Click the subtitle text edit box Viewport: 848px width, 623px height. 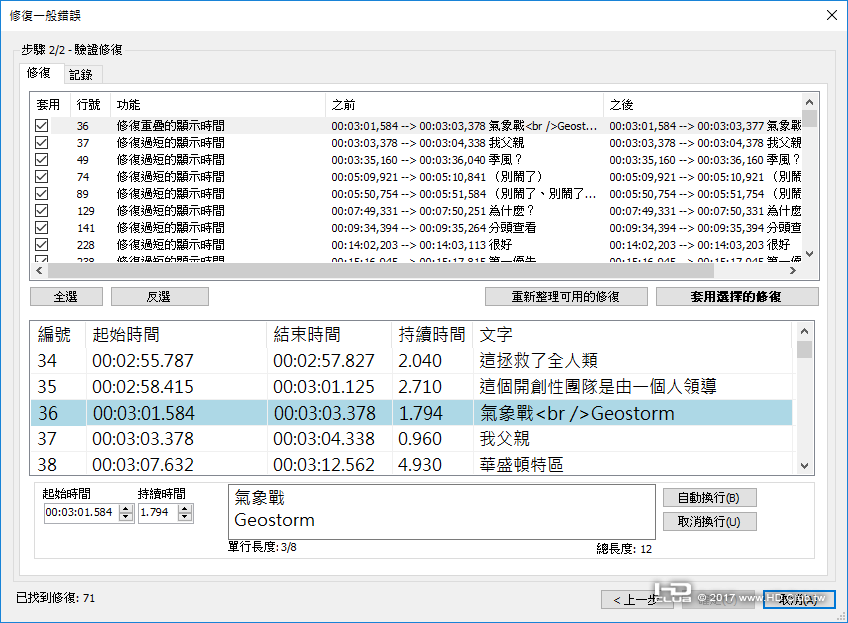point(441,512)
